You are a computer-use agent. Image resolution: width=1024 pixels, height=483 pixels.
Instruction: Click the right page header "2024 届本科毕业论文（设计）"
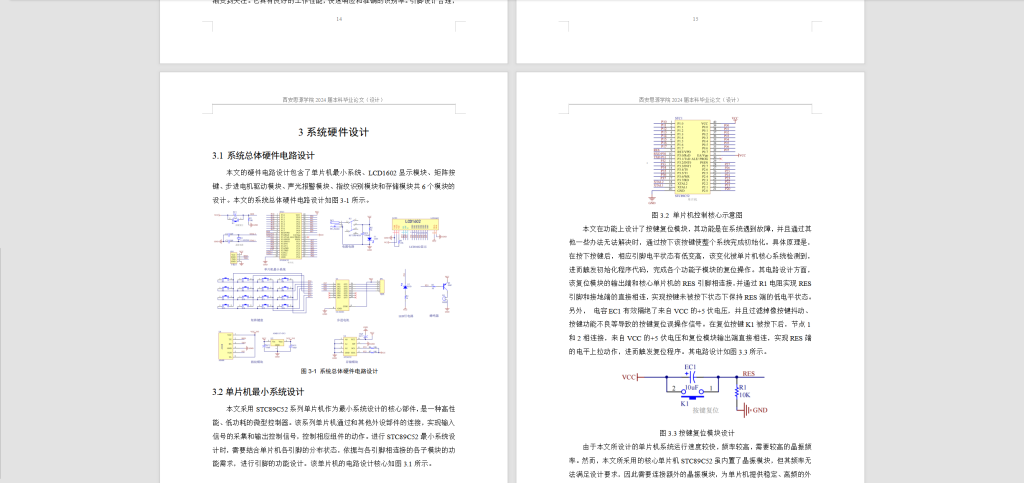coord(706,100)
